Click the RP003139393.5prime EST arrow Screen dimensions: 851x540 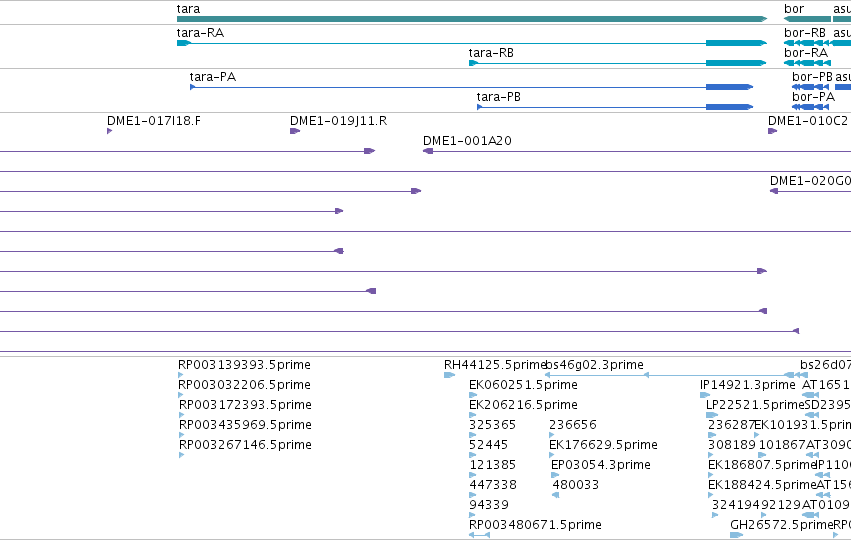(x=181, y=375)
